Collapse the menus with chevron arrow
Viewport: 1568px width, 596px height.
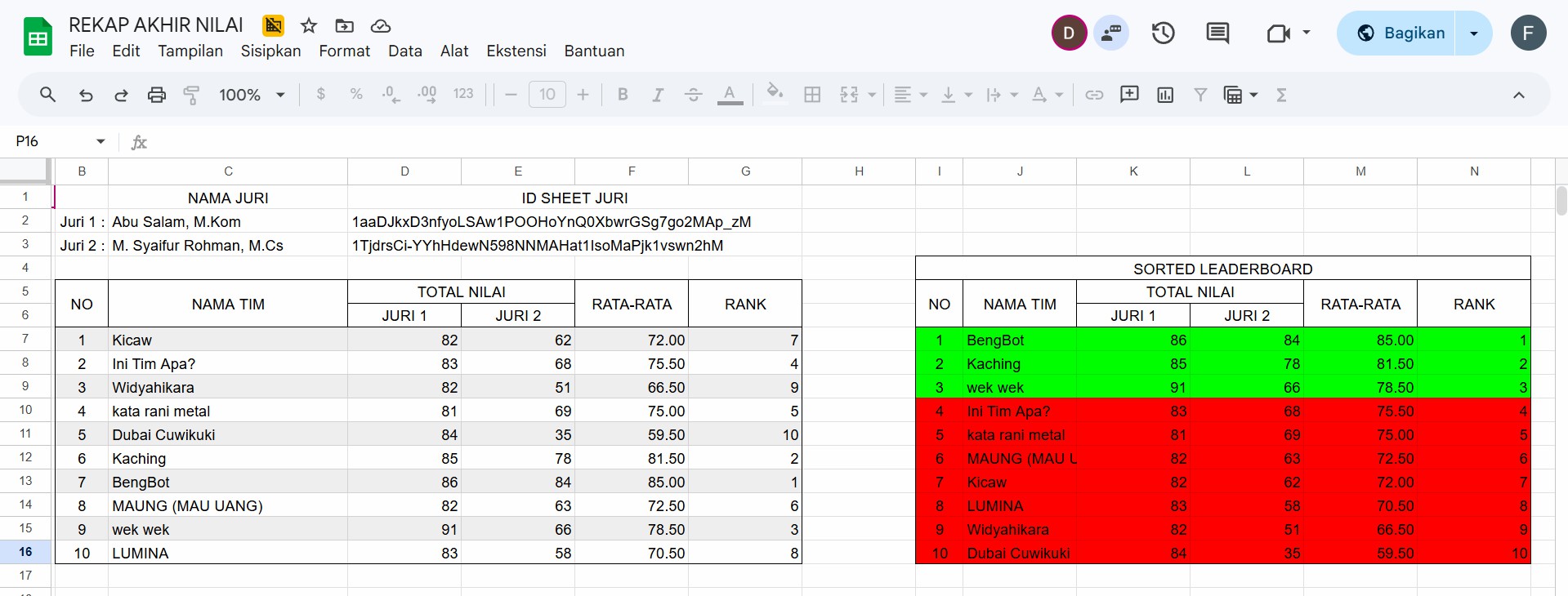coord(1518,95)
